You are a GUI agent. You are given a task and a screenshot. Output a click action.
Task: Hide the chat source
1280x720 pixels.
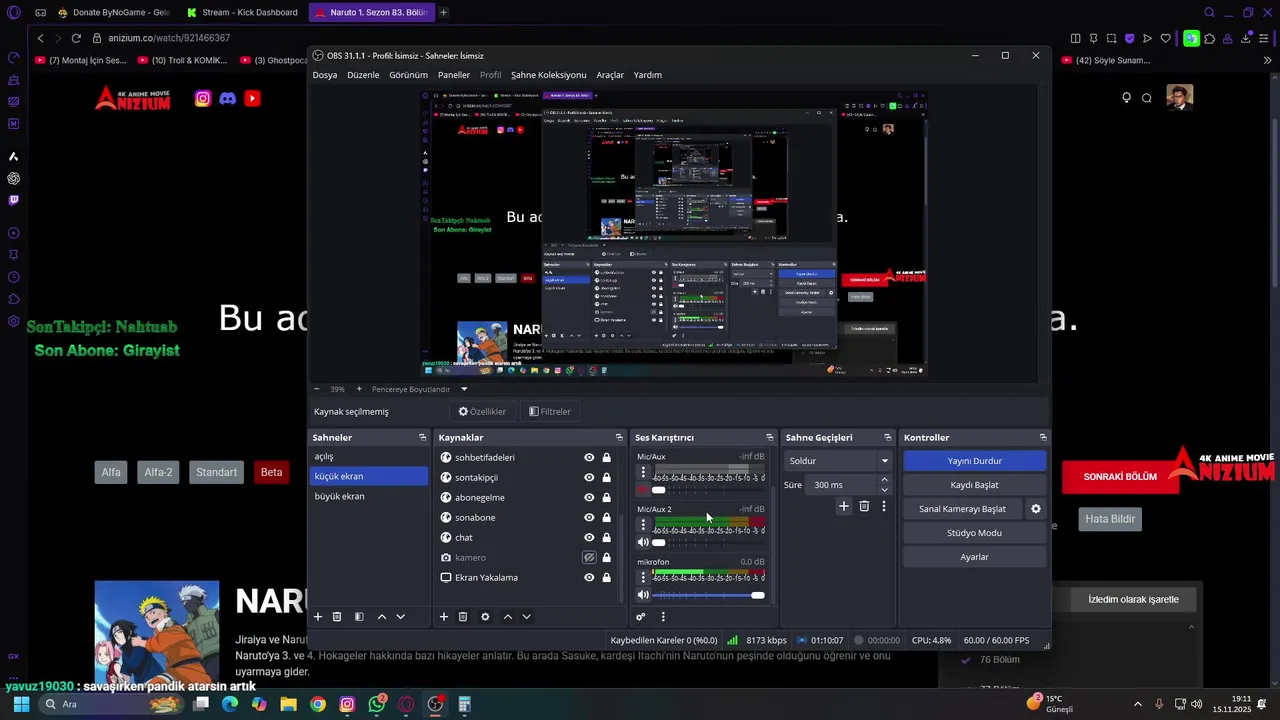589,537
